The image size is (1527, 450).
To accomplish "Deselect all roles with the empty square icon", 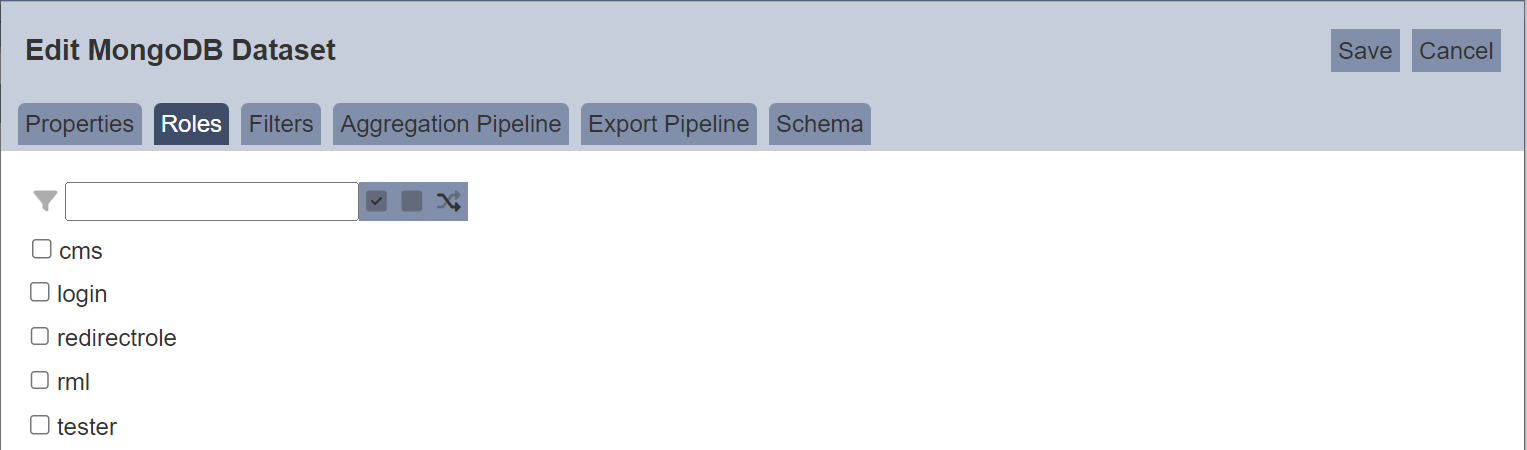I will pyautogui.click(x=412, y=201).
